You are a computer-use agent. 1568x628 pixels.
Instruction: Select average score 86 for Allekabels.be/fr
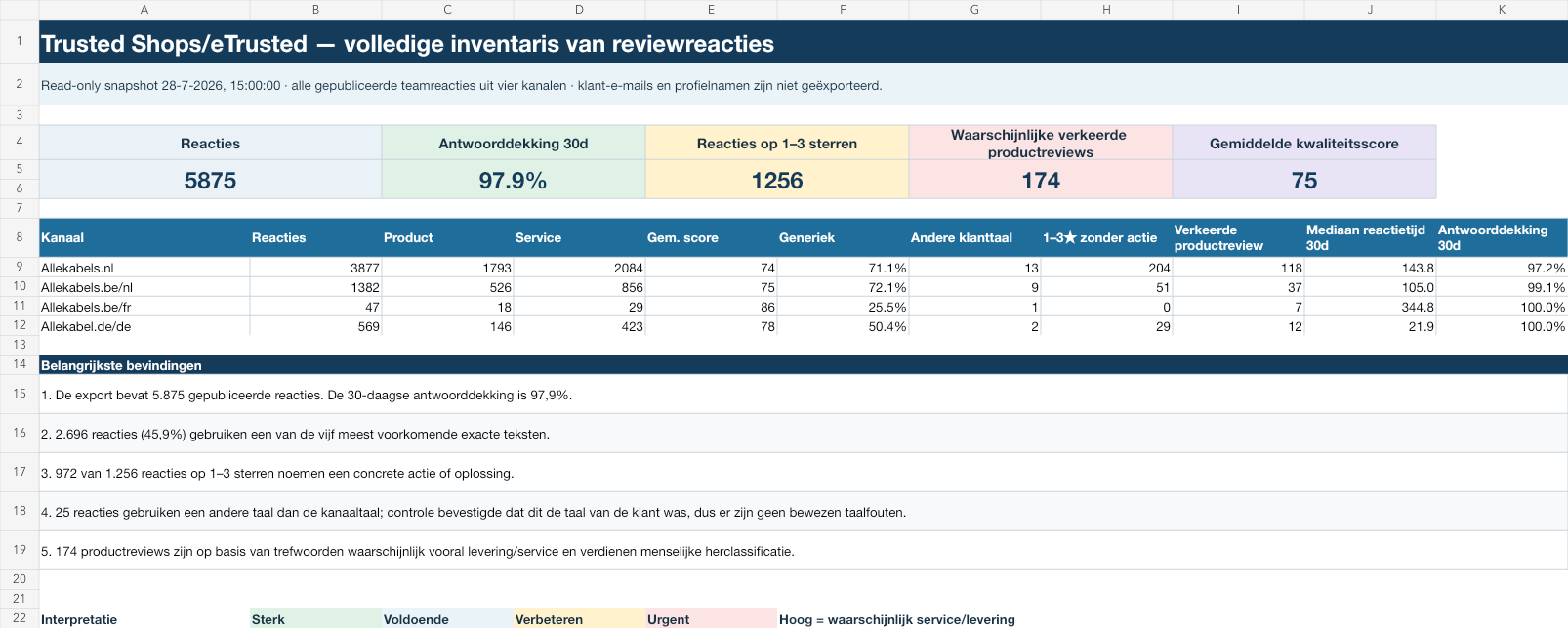pyautogui.click(x=711, y=307)
